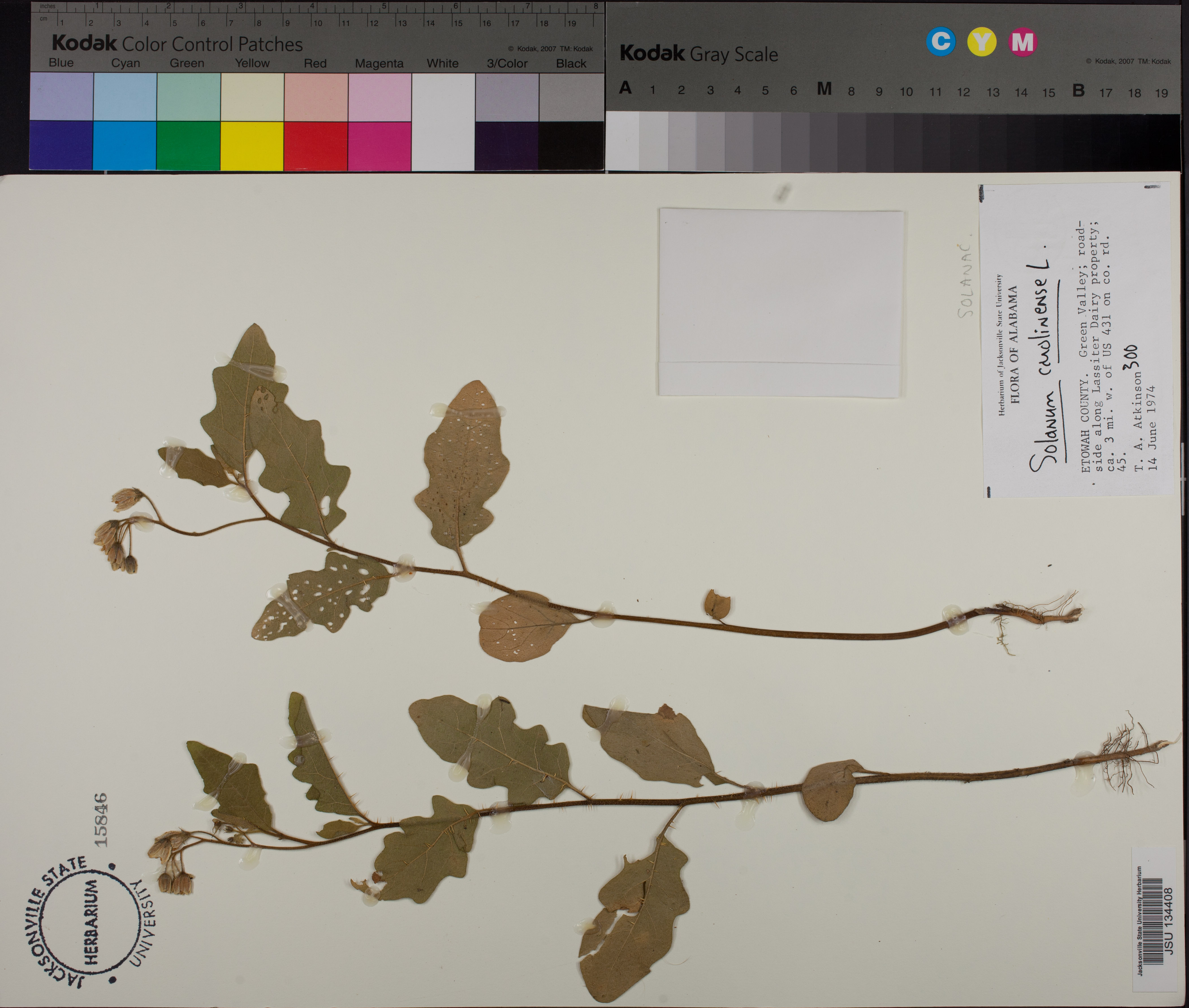Click the magenta circle marked M

click(x=1023, y=42)
